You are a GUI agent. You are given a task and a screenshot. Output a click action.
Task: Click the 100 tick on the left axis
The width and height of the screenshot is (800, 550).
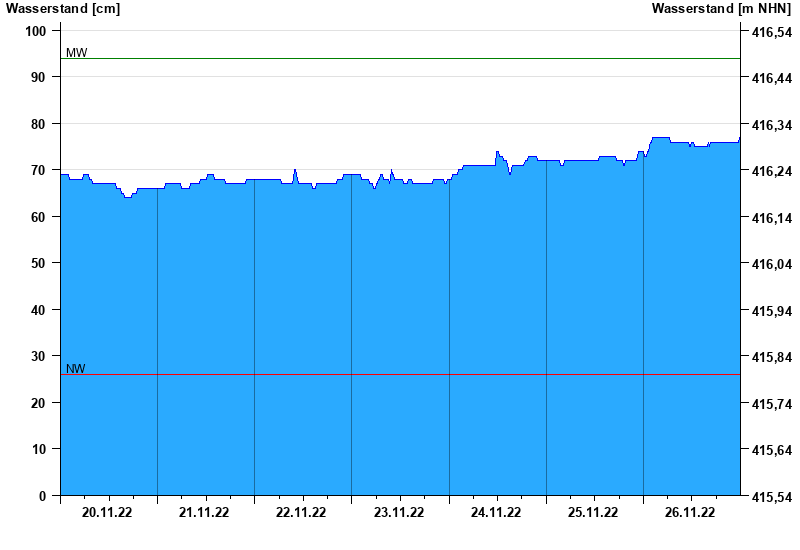(36, 31)
